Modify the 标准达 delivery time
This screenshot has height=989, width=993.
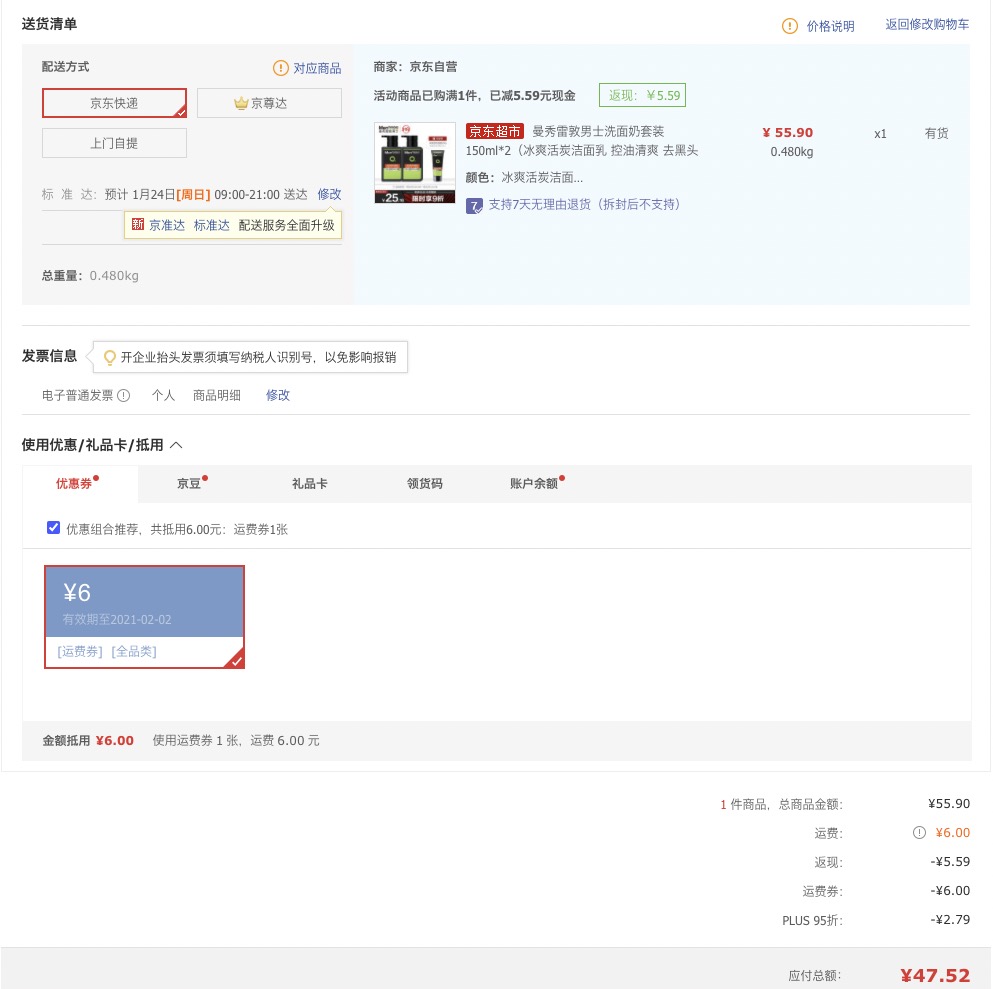coord(329,194)
